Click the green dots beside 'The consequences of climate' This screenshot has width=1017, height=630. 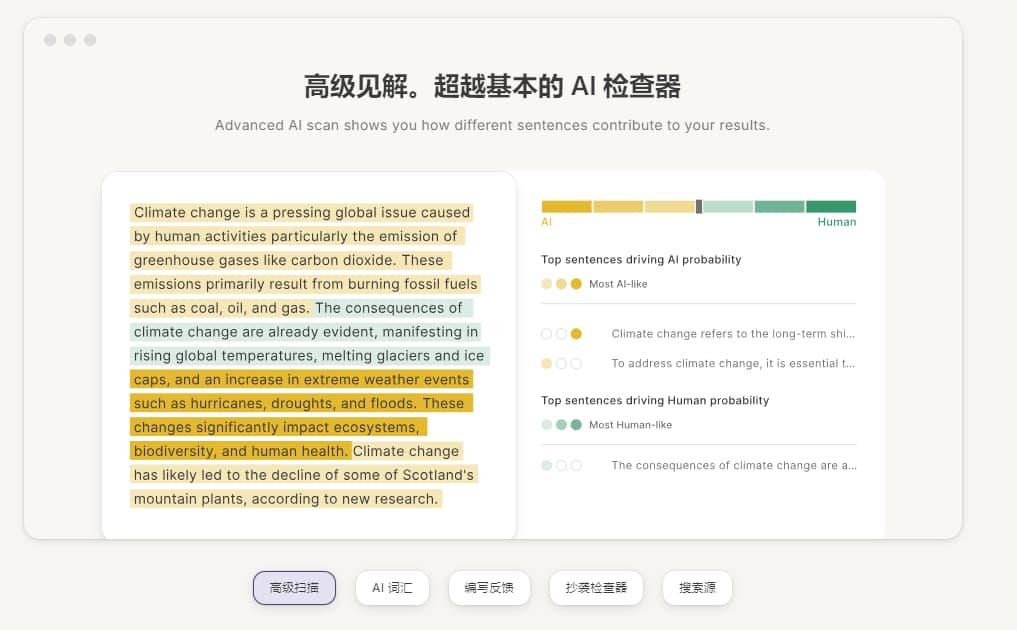[561, 466]
